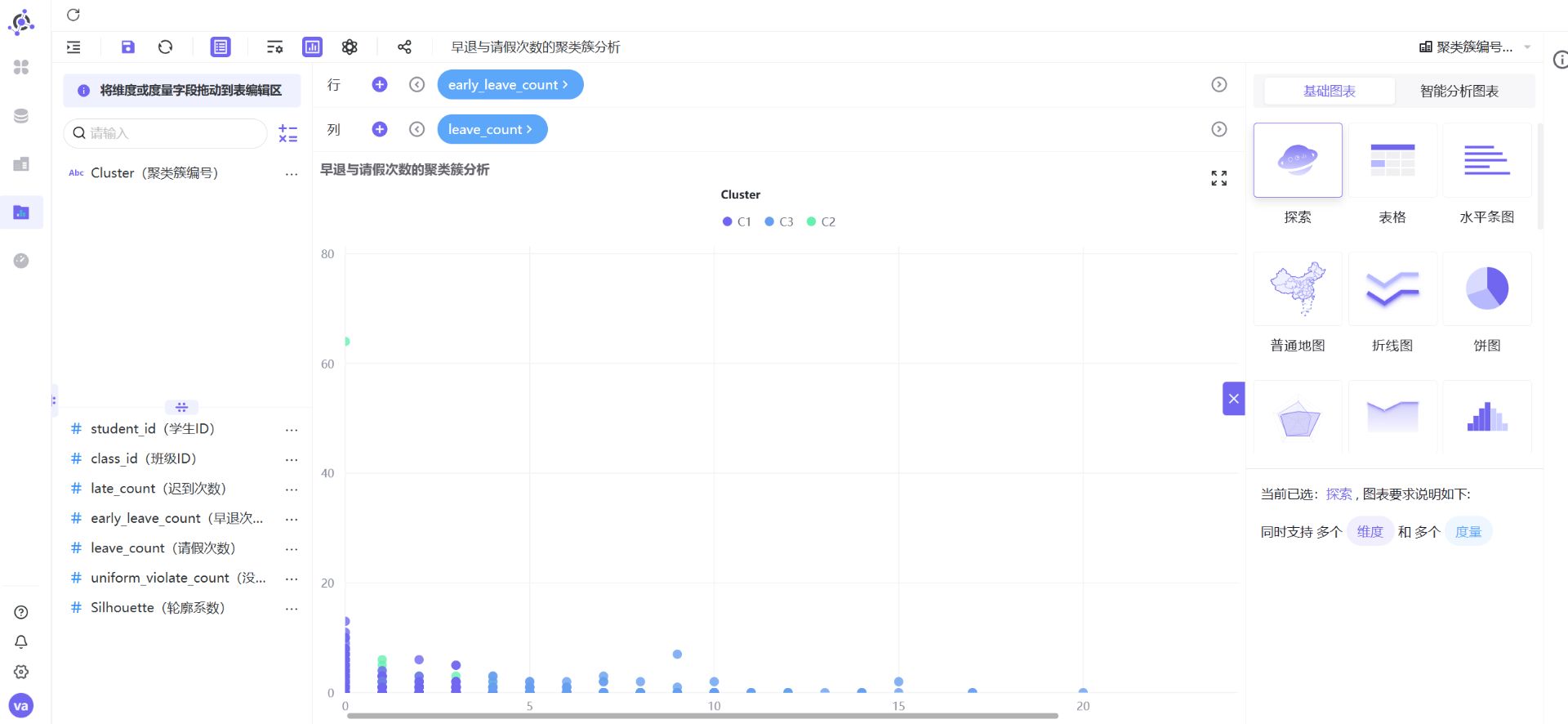Open the leave_count pill menu

[492, 129]
